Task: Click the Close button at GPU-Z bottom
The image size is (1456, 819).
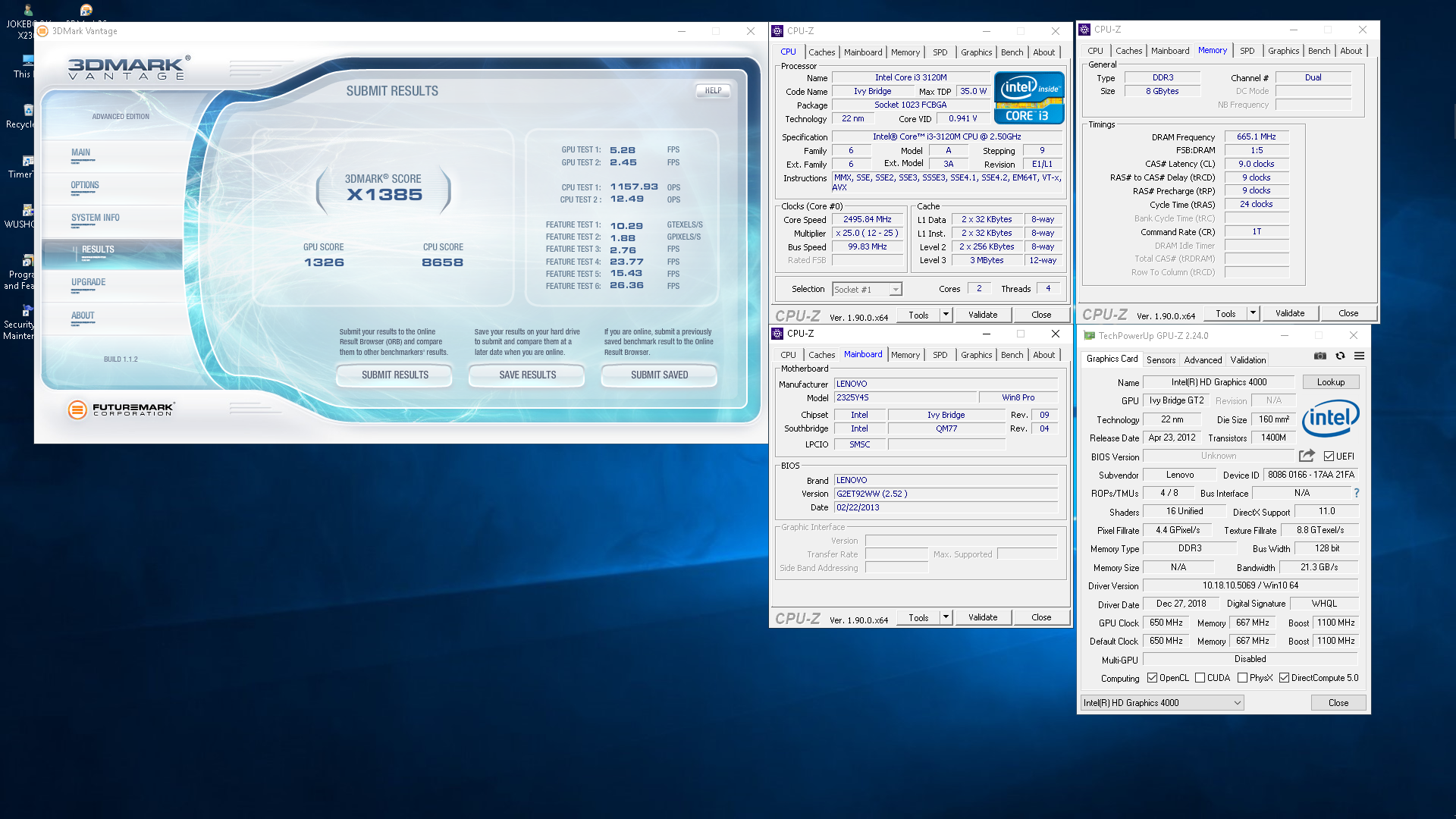Action: click(x=1338, y=703)
